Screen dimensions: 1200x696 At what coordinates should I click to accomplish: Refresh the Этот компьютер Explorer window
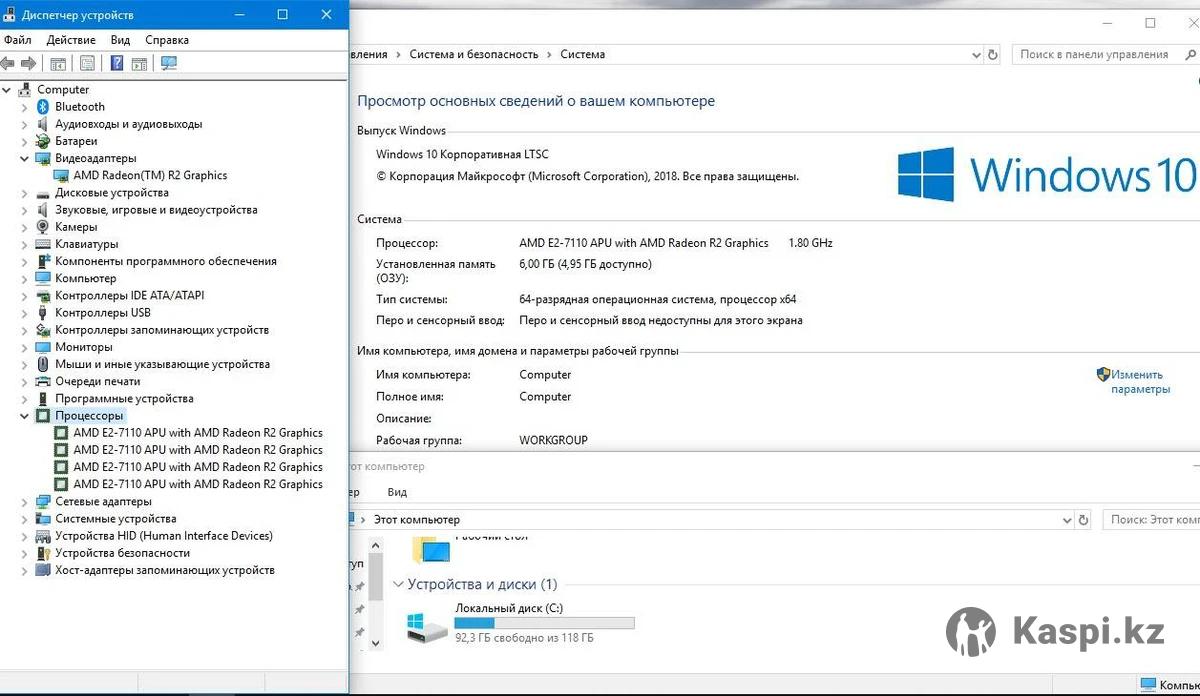pos(1084,520)
